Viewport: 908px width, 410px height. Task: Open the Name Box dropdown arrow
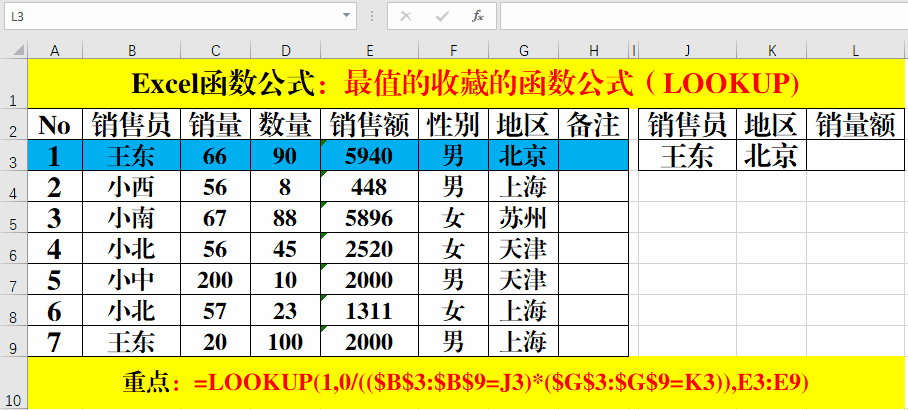tap(346, 16)
